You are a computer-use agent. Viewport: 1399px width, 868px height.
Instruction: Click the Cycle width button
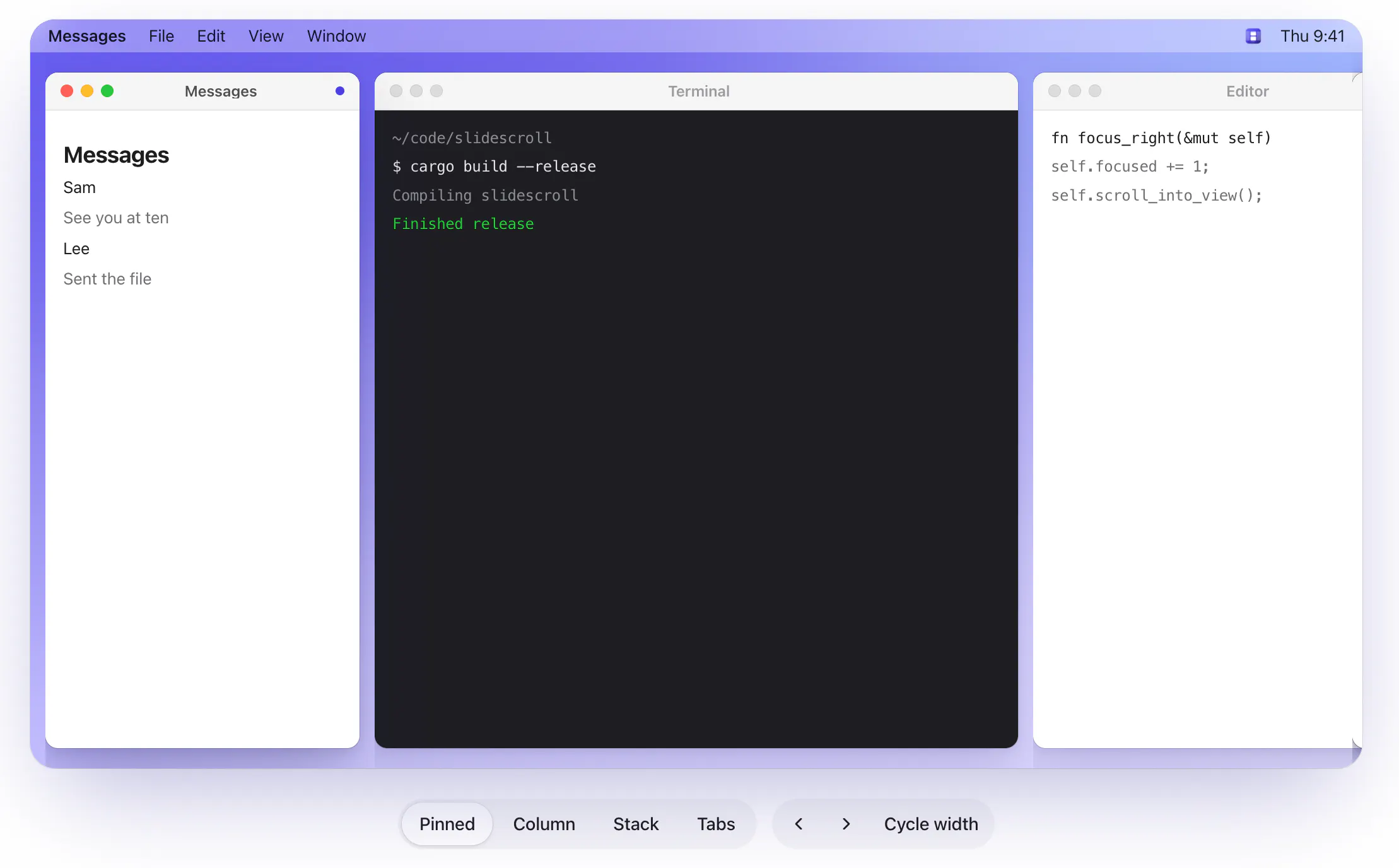point(931,824)
